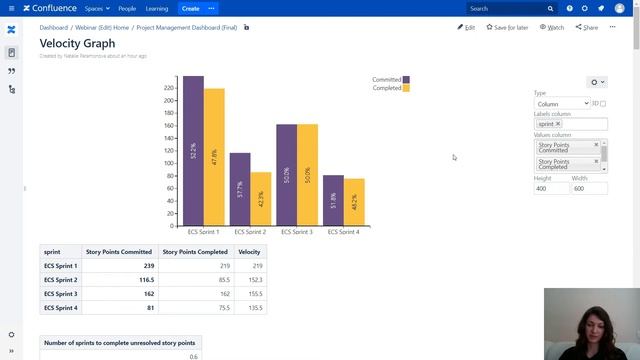Click Save for later
640x360 pixels.
pos(507,27)
